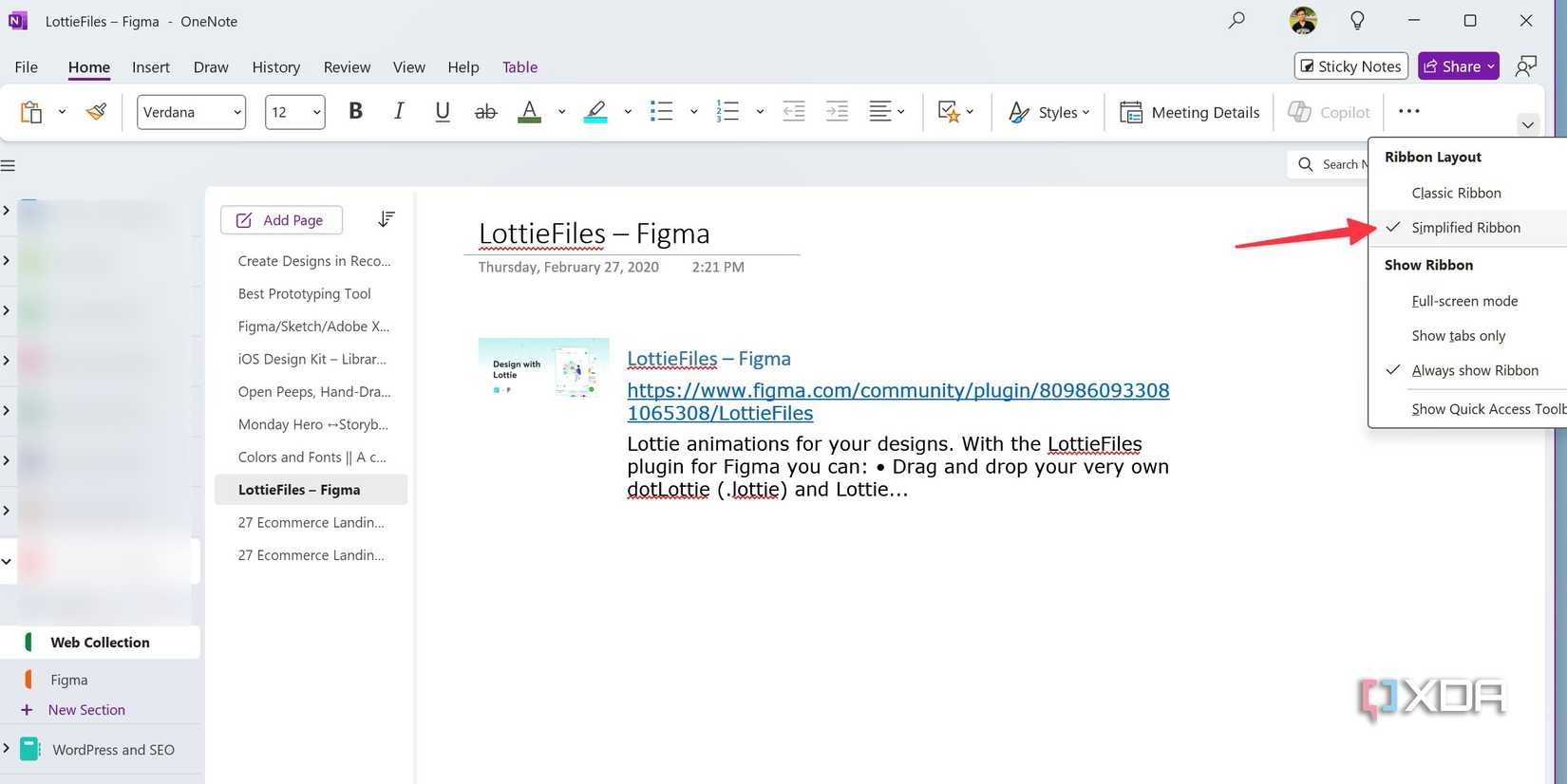The height and width of the screenshot is (784, 1567).
Task: Open paste options dropdown arrow
Action: point(62,112)
